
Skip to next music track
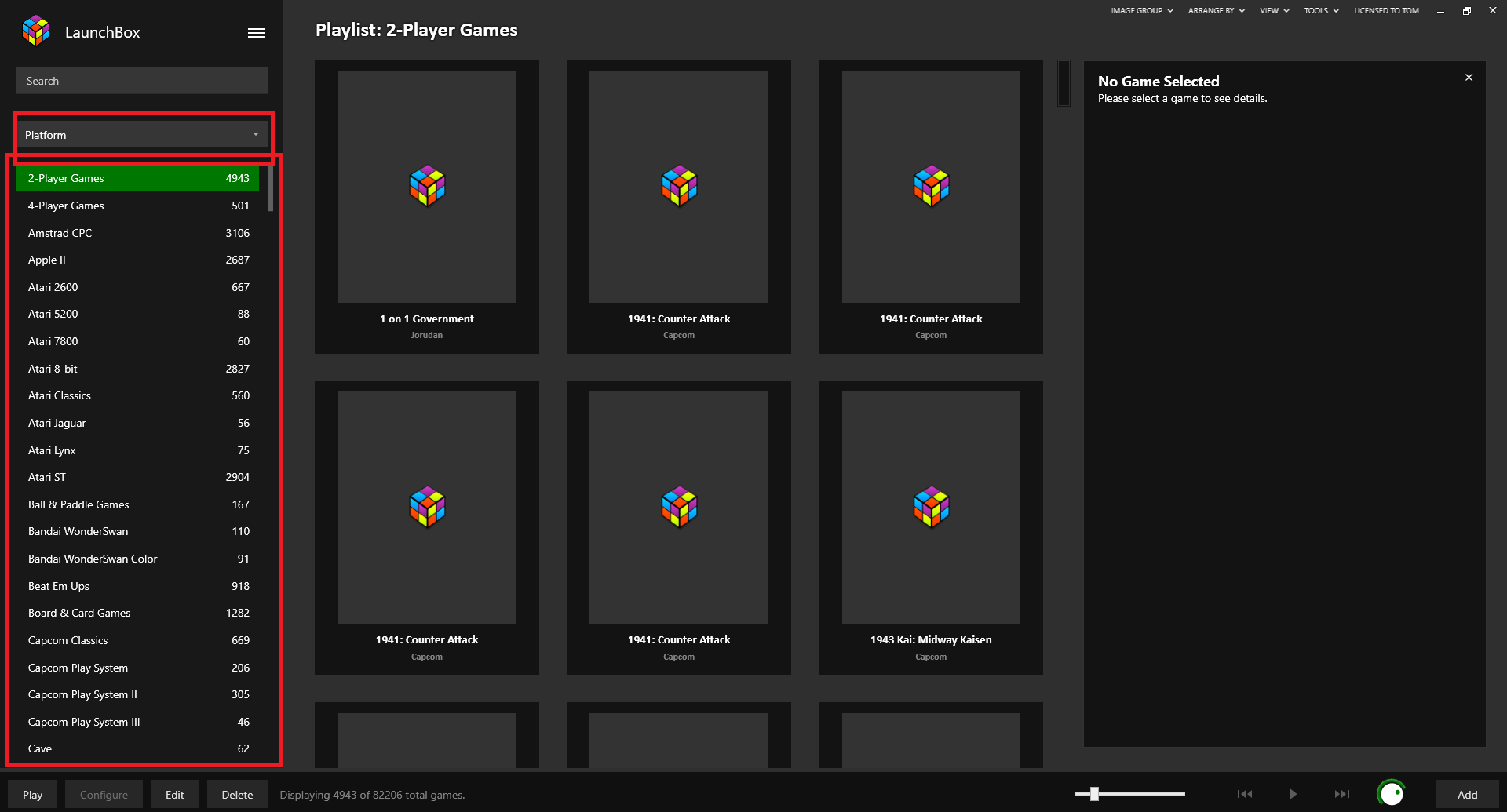click(x=1342, y=794)
